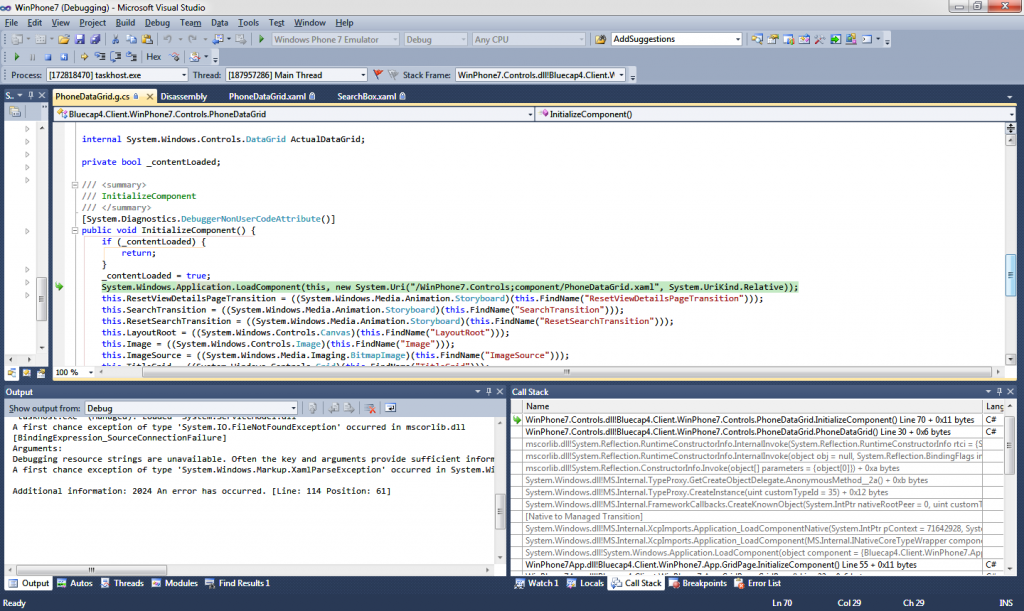This screenshot has width=1024, height=611.
Task: Restart debugging session icon
Action: [x=64, y=57]
